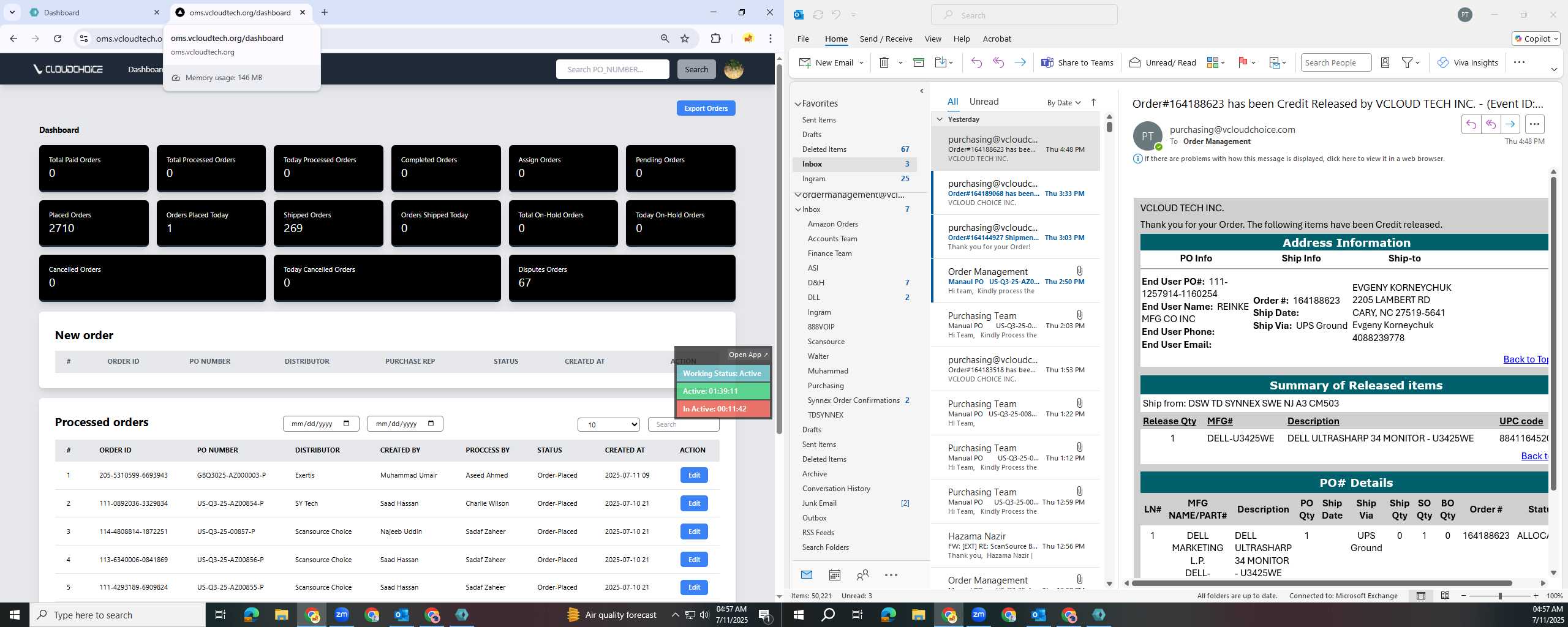The image size is (1568, 627).
Task: Bookmark this page with the star icon
Action: pos(685,39)
